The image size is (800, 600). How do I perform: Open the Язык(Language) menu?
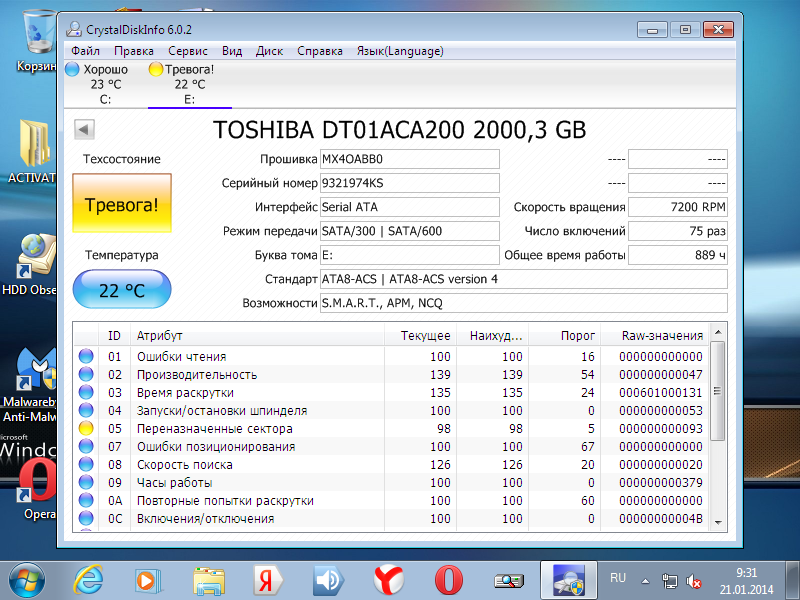400,51
